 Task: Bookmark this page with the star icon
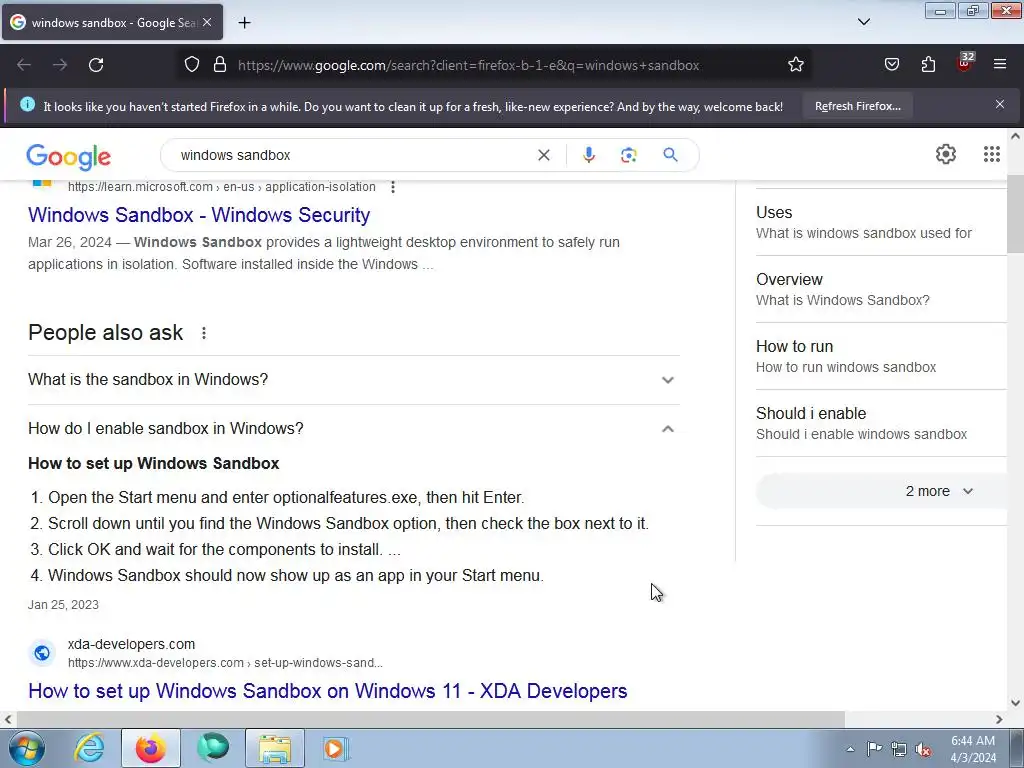(x=795, y=65)
